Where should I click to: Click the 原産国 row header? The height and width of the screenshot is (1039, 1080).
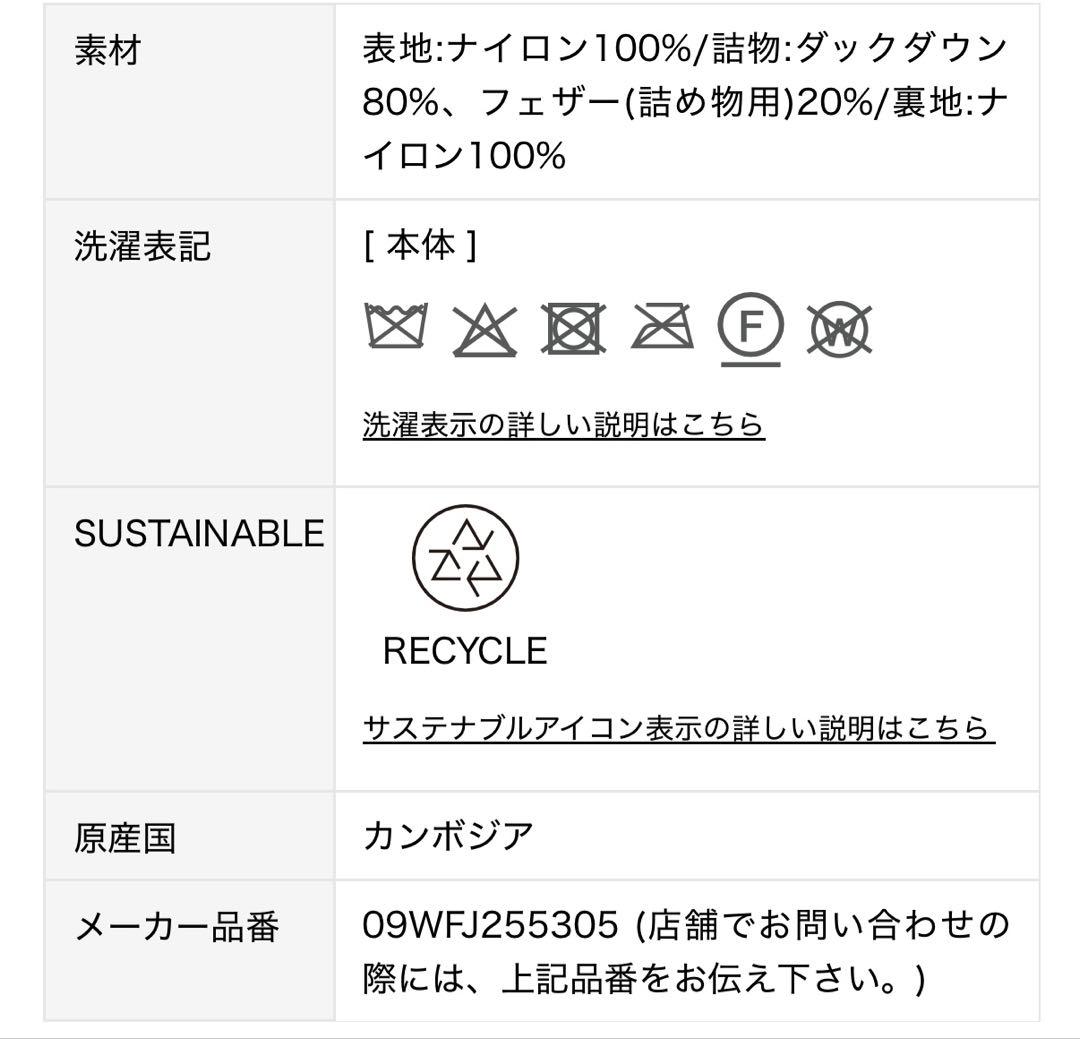[125, 837]
